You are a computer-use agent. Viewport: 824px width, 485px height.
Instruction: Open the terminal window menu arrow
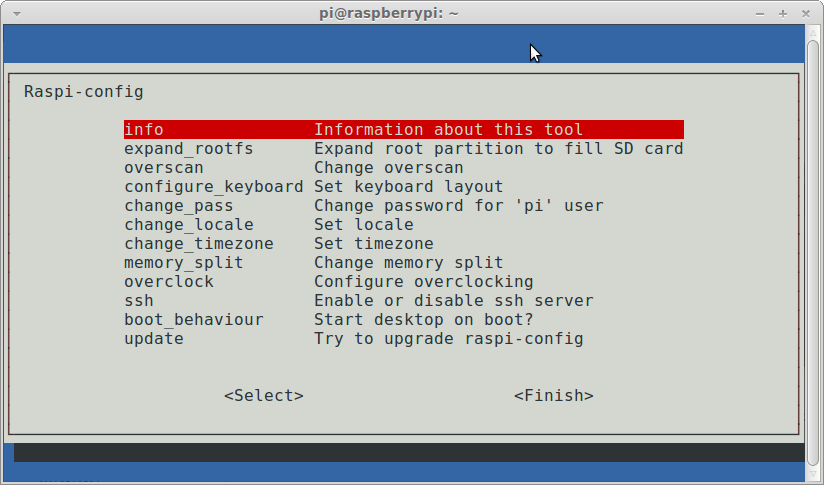point(17,14)
